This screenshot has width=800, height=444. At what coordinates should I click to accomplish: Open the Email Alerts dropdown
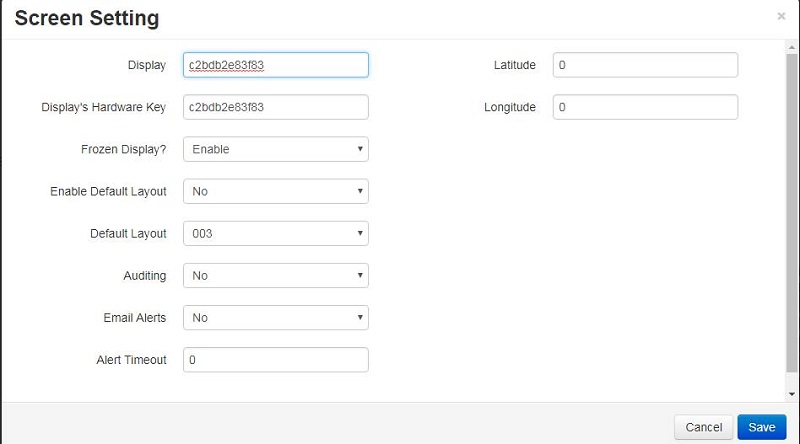[276, 317]
